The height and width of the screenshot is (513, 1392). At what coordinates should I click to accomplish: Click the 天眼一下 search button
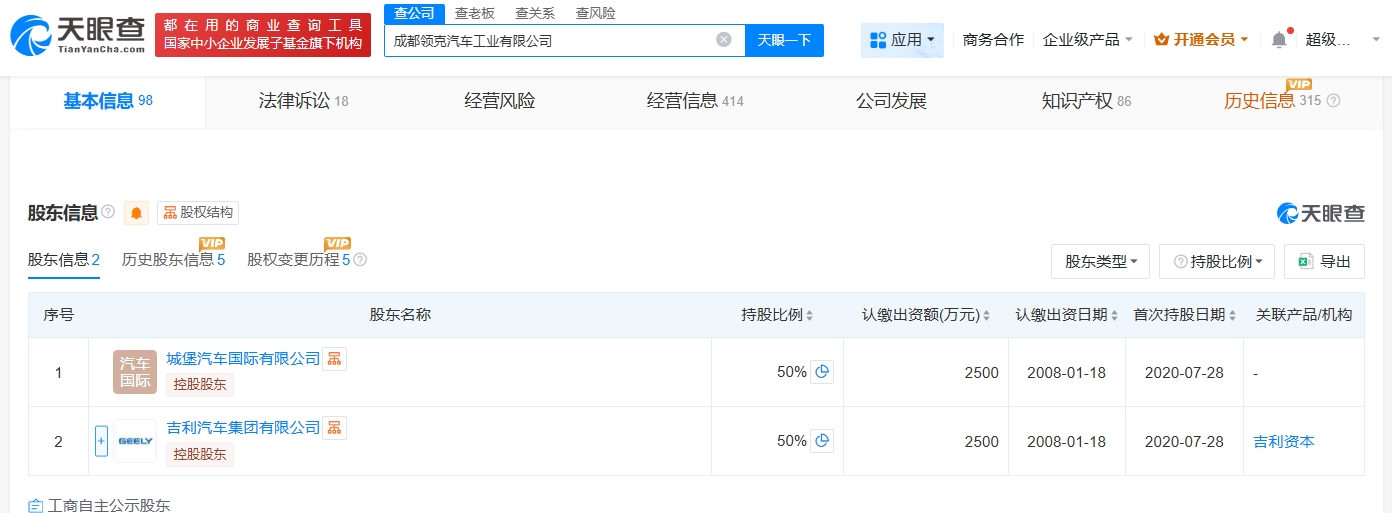(x=784, y=40)
